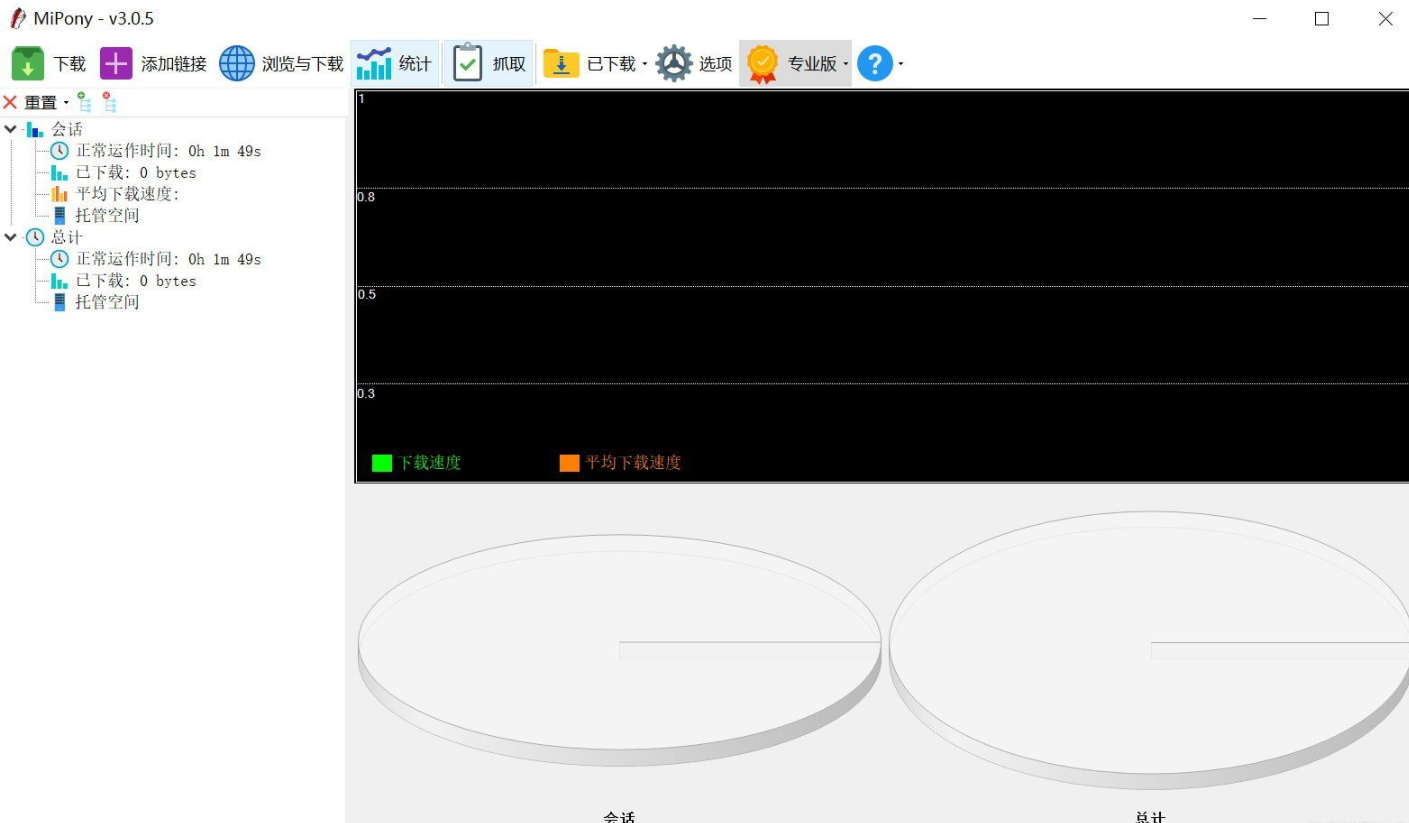Screen dimensions: 1409x823
Task: Close the MiPony window
Action: point(1385,19)
